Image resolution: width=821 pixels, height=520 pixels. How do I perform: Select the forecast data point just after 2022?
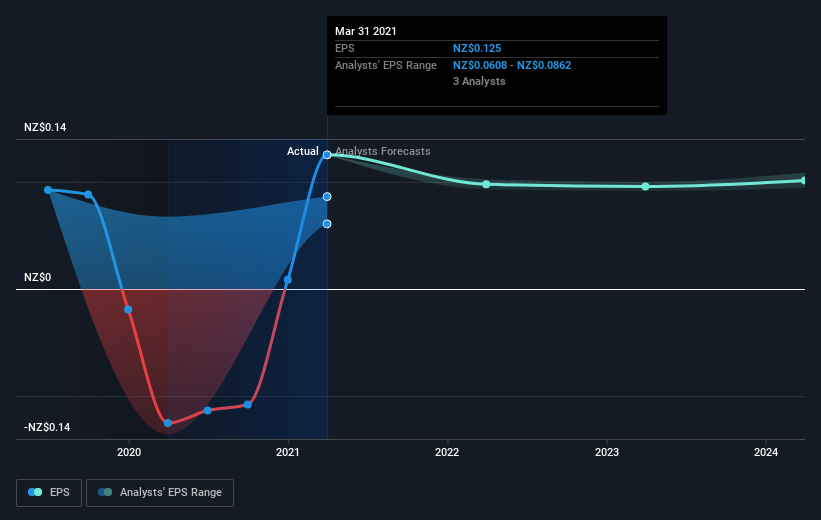coord(486,184)
